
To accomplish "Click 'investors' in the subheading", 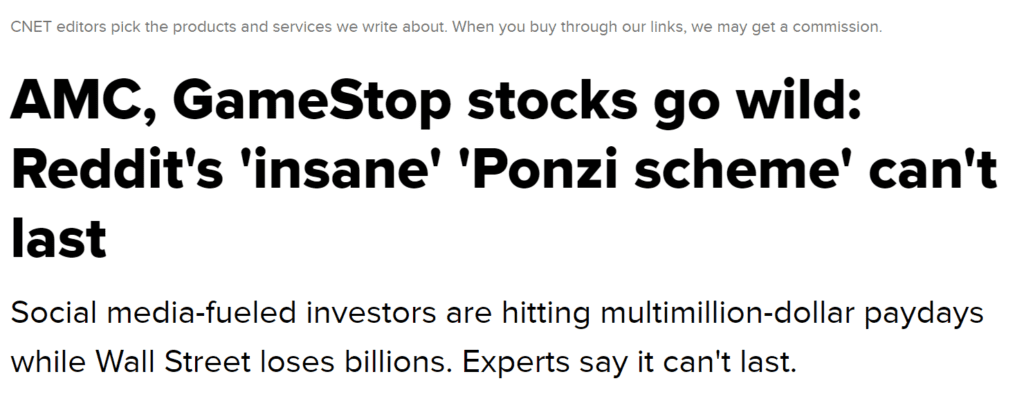I will [x=371, y=313].
